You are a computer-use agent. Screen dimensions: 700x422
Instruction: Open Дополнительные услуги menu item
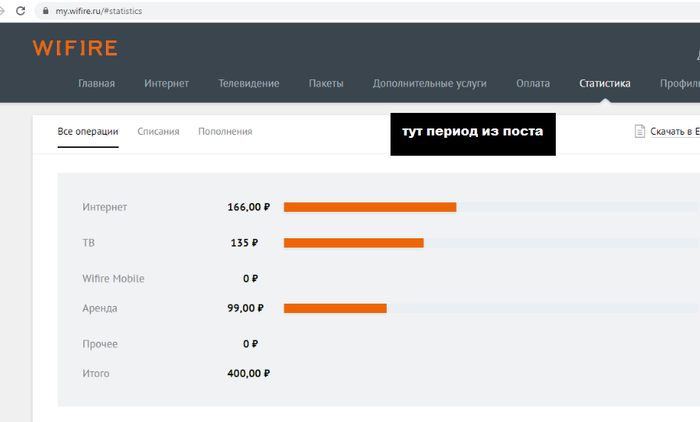click(x=429, y=83)
